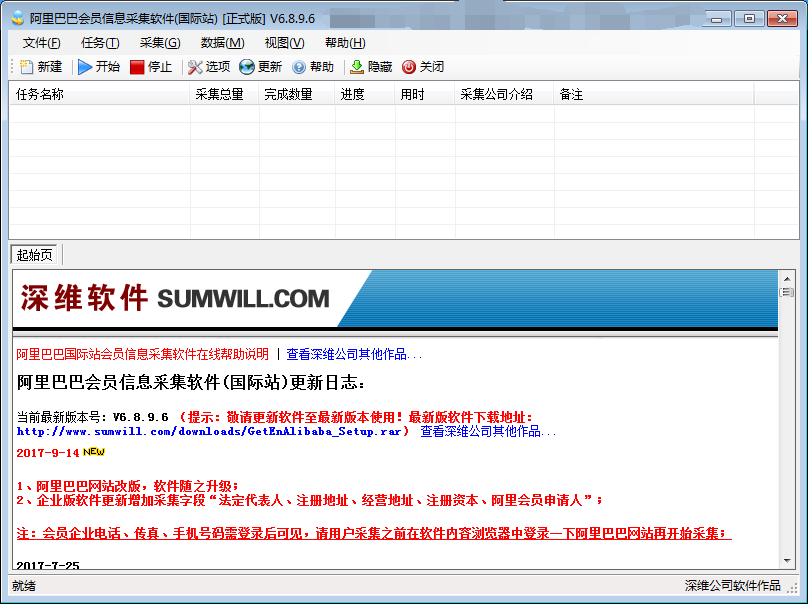Open the 帮助(H) menu
The width and height of the screenshot is (808, 604).
tap(345, 43)
